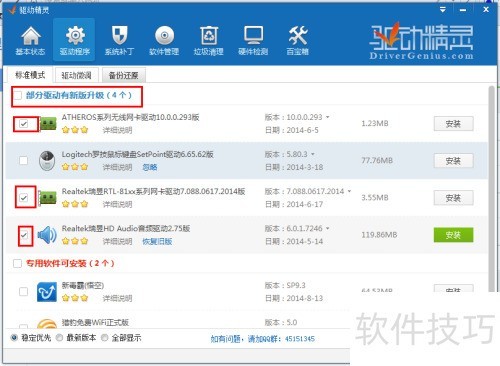
Task: Expand version dropdown for 5.80.3
Action: coord(313,154)
